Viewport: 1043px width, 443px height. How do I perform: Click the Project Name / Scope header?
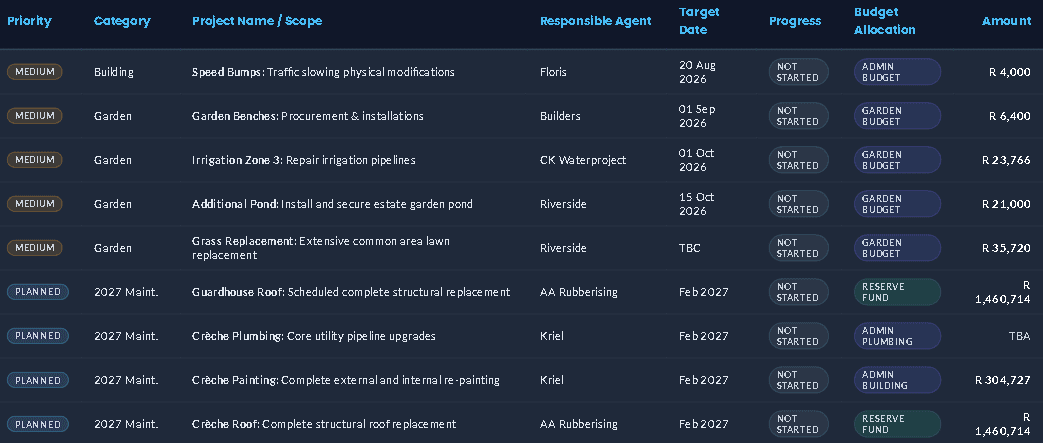click(257, 21)
